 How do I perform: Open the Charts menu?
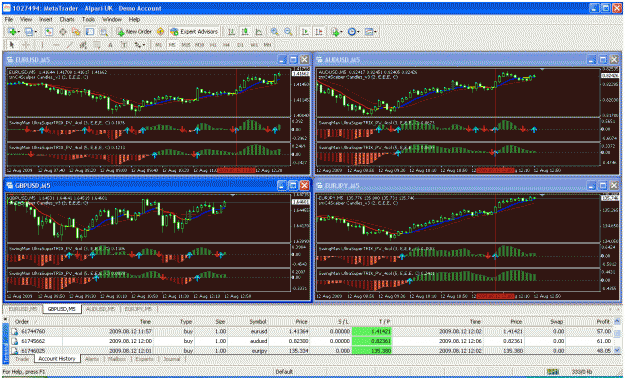pyautogui.click(x=67, y=19)
